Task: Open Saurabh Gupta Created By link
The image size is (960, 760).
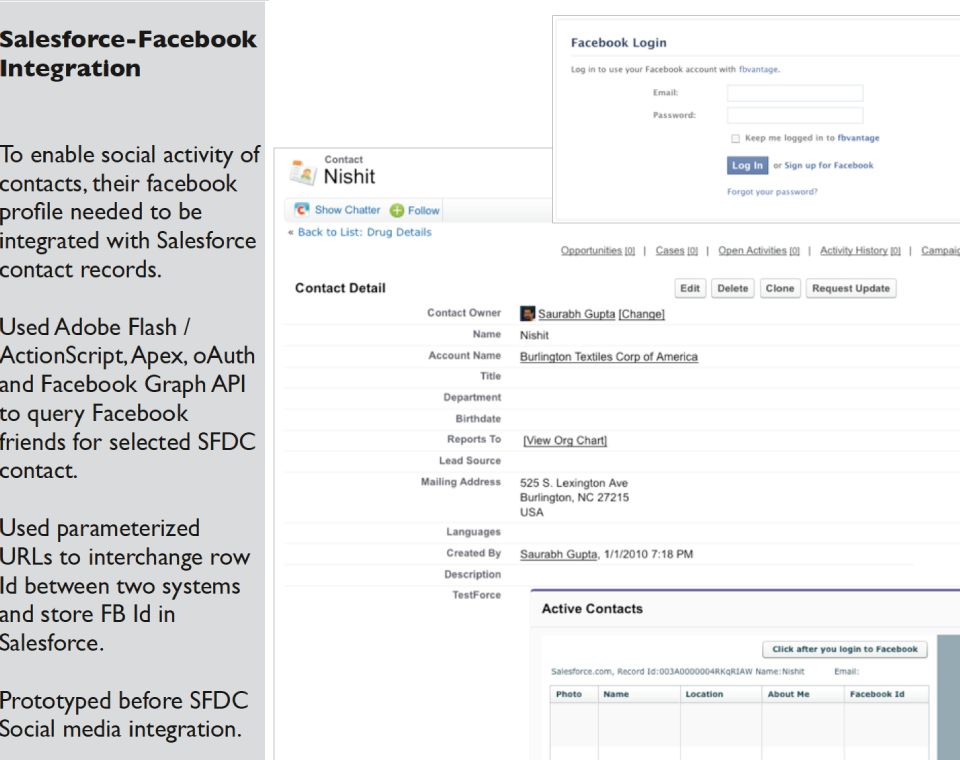Action: 558,554
